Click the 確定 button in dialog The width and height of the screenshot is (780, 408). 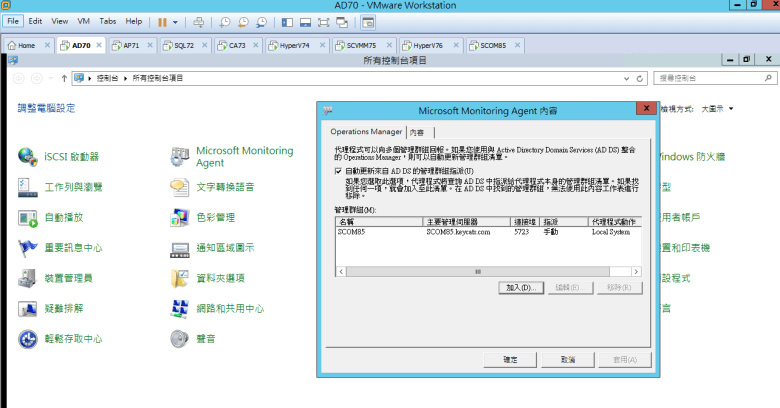pyautogui.click(x=509, y=359)
